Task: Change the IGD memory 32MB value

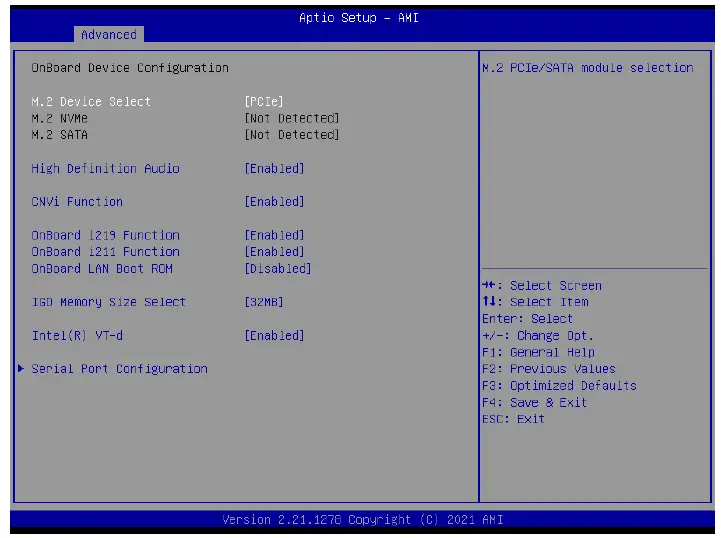Action: point(264,302)
